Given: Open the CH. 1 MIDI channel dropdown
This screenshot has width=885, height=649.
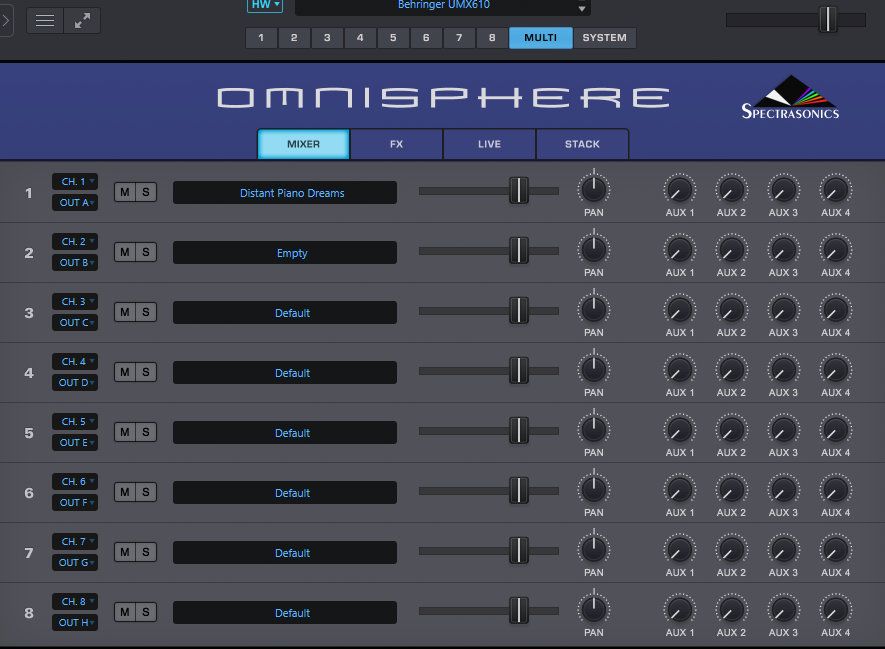Looking at the screenshot, I should [x=75, y=182].
